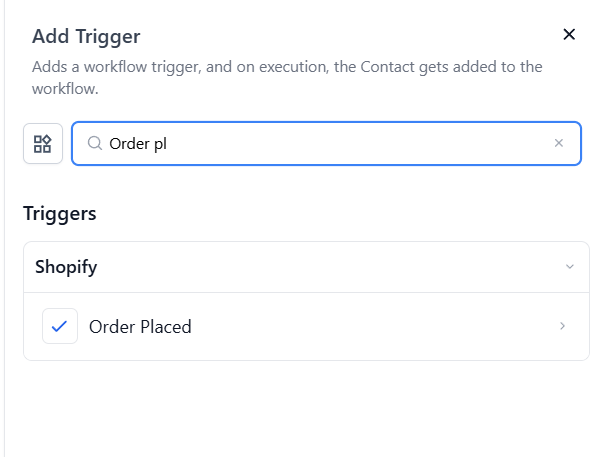605x457 pixels.
Task: Click the blue checkmark beside Order Placed
Action: coord(60,326)
